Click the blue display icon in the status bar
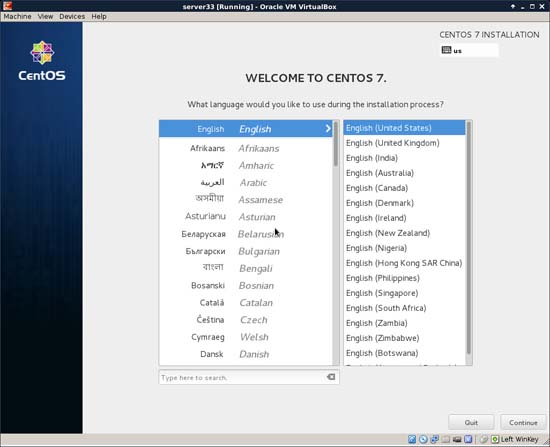This screenshot has width=550, height=447. coord(468,439)
